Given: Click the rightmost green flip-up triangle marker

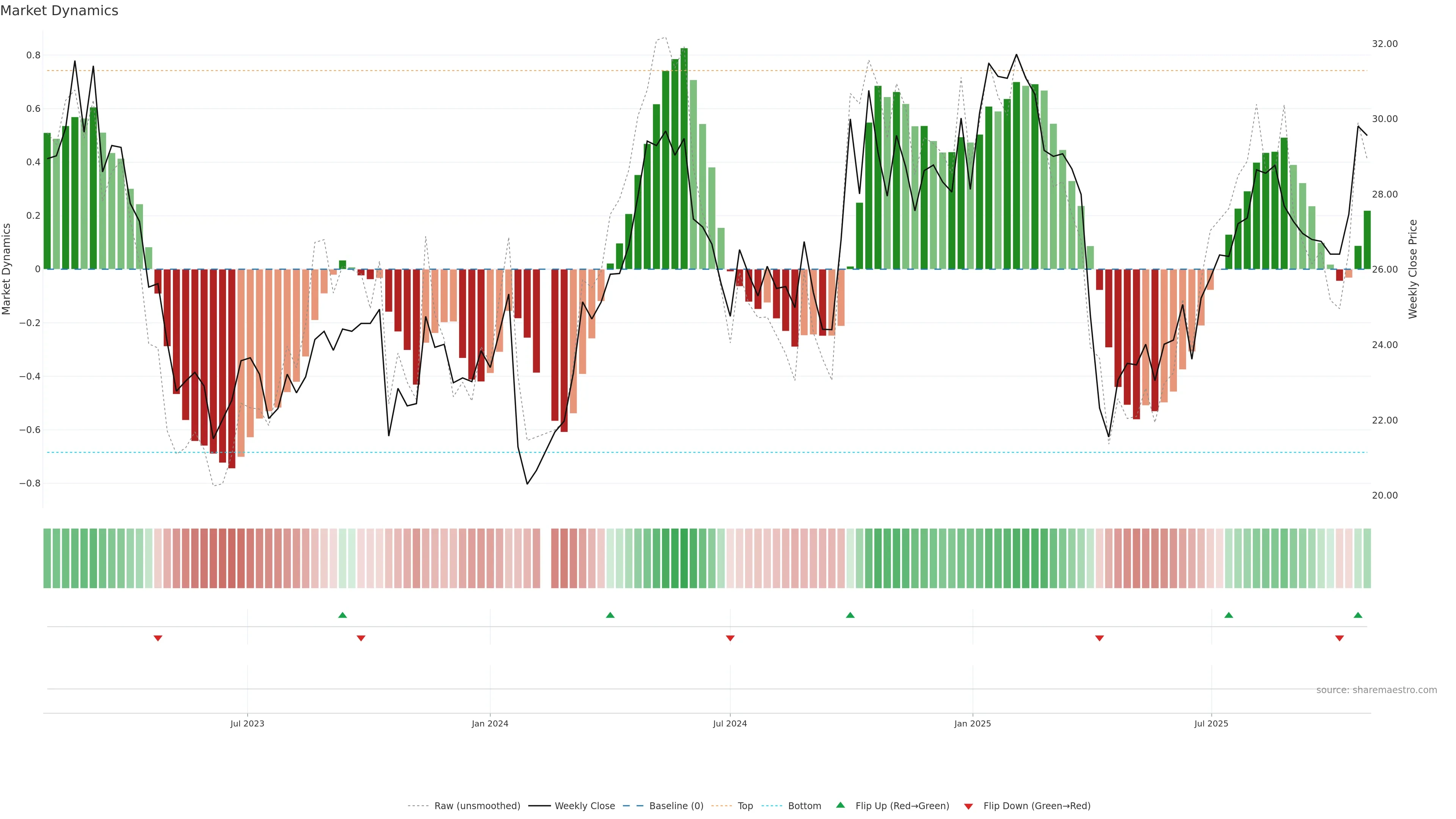Looking at the screenshot, I should click(1358, 615).
